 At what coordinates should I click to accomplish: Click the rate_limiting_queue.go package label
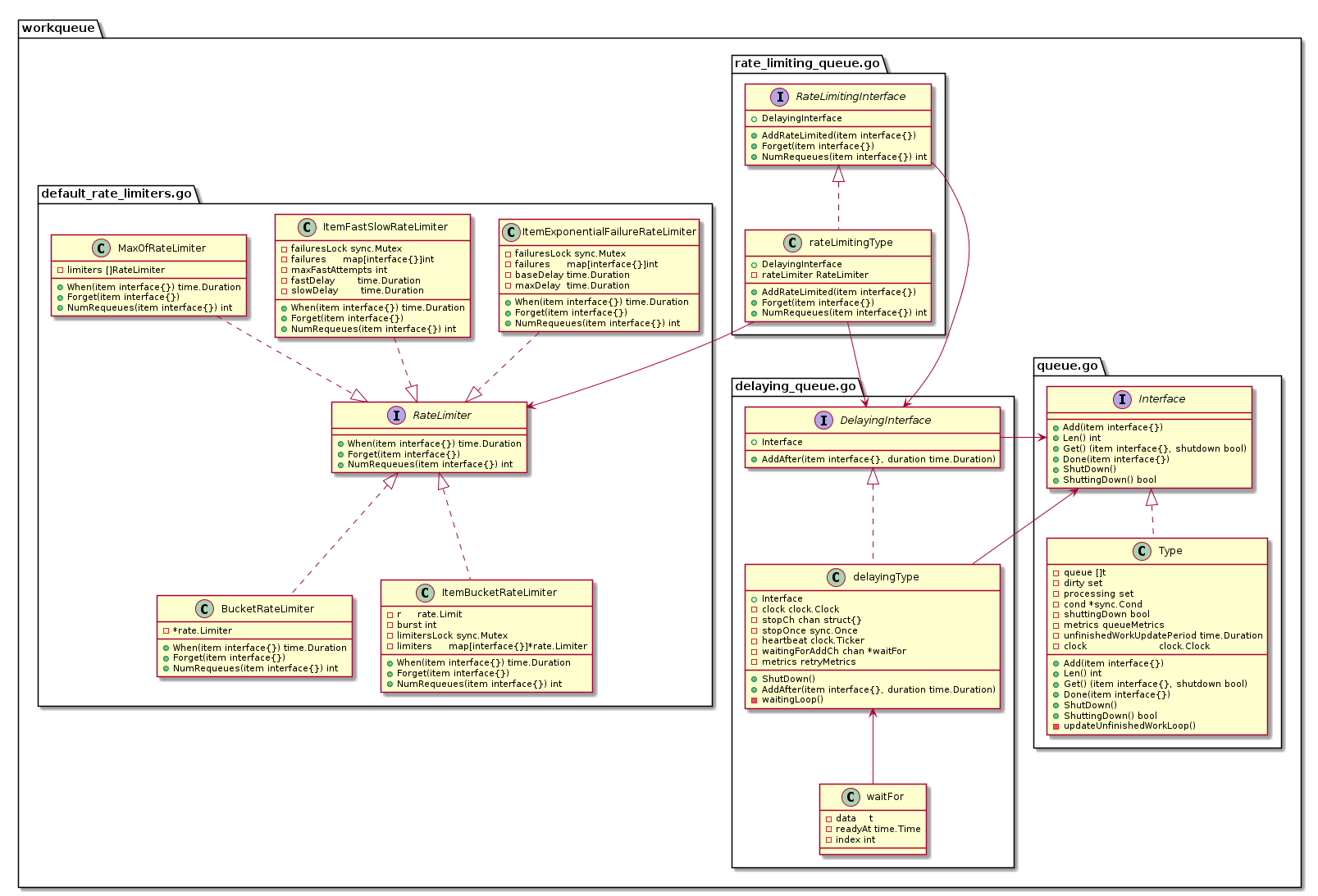pyautogui.click(x=807, y=63)
